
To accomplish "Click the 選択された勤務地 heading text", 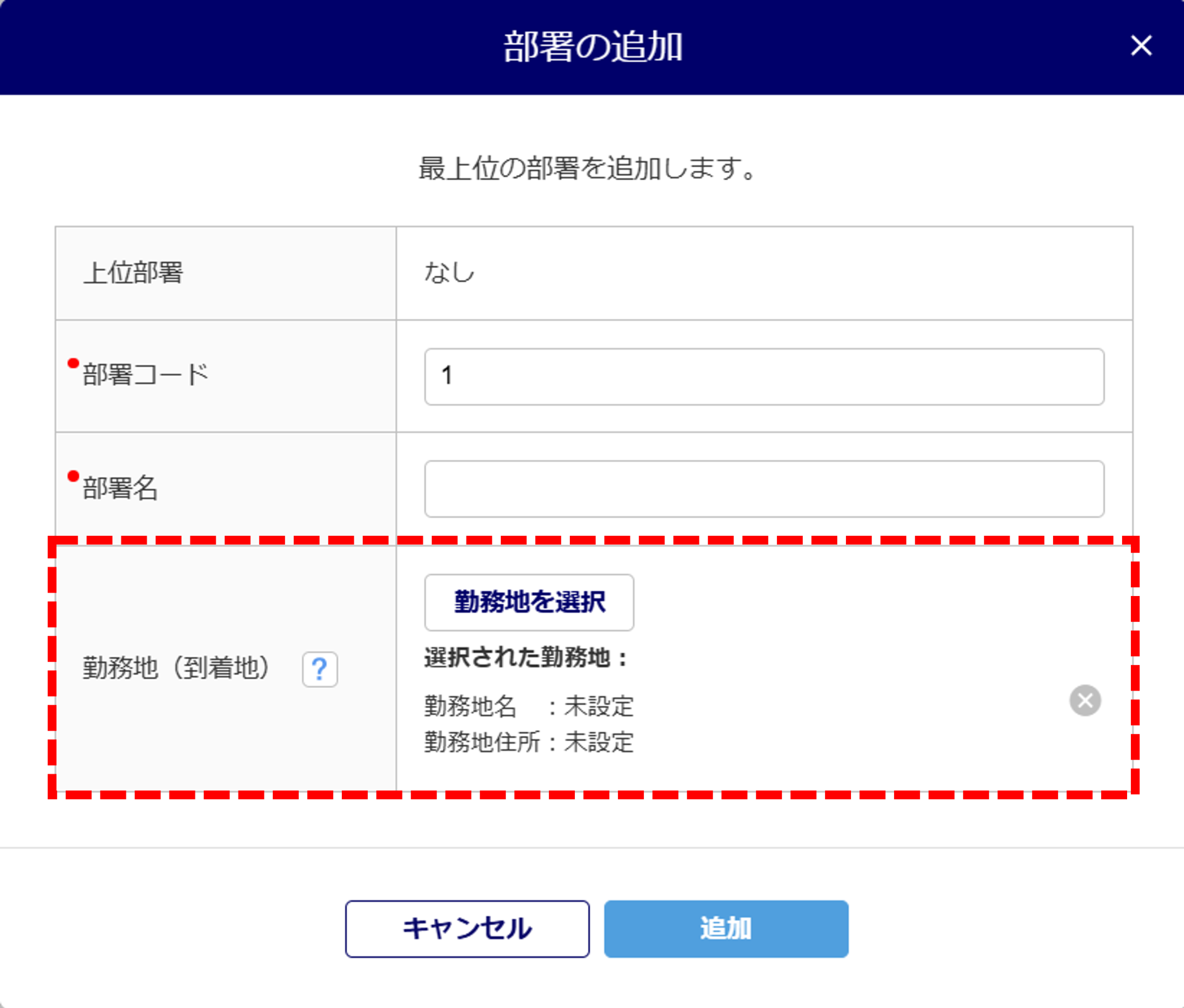I will pyautogui.click(x=525, y=657).
